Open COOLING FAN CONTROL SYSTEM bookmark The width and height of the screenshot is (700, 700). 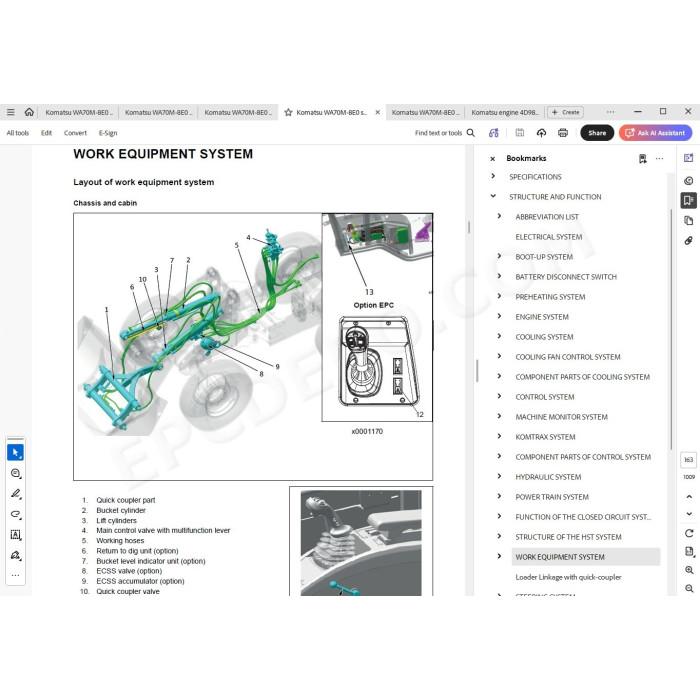568,357
